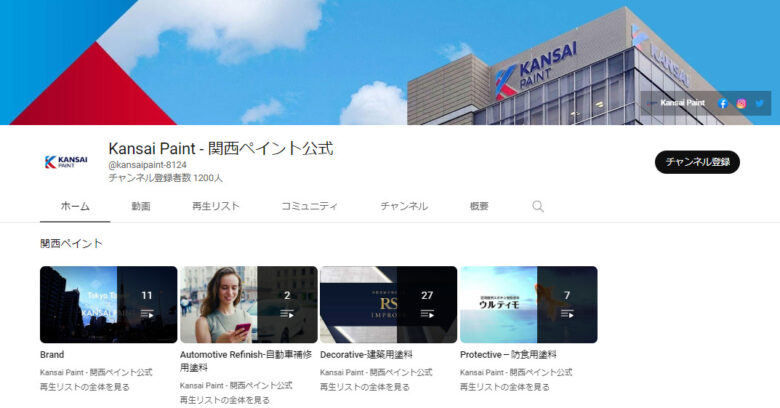Open the チャンネル tab
This screenshot has width=780, height=408.
pyautogui.click(x=404, y=206)
